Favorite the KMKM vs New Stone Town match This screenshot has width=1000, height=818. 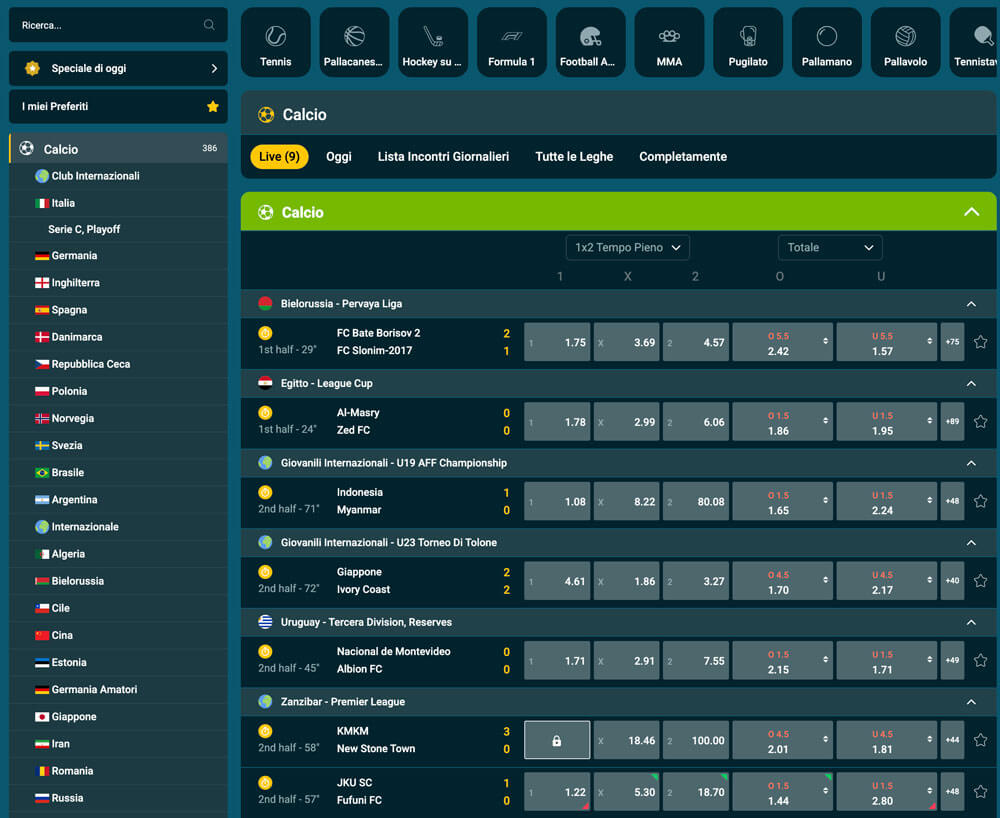[980, 740]
